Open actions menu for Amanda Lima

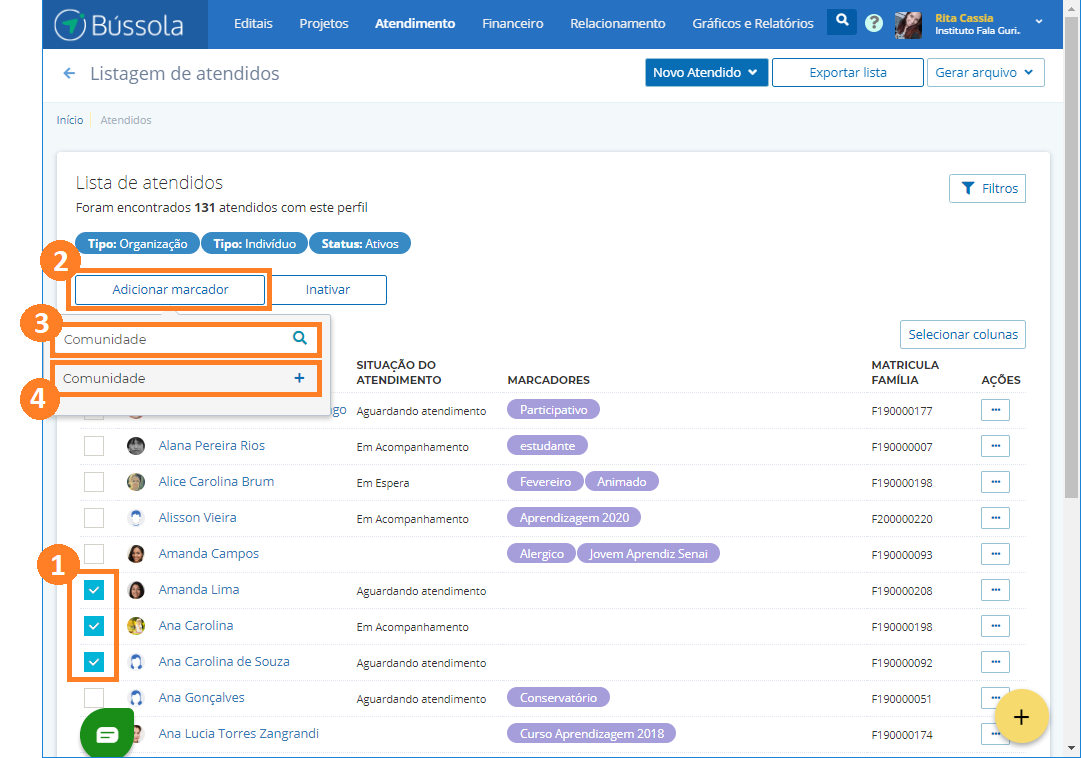click(x=995, y=590)
